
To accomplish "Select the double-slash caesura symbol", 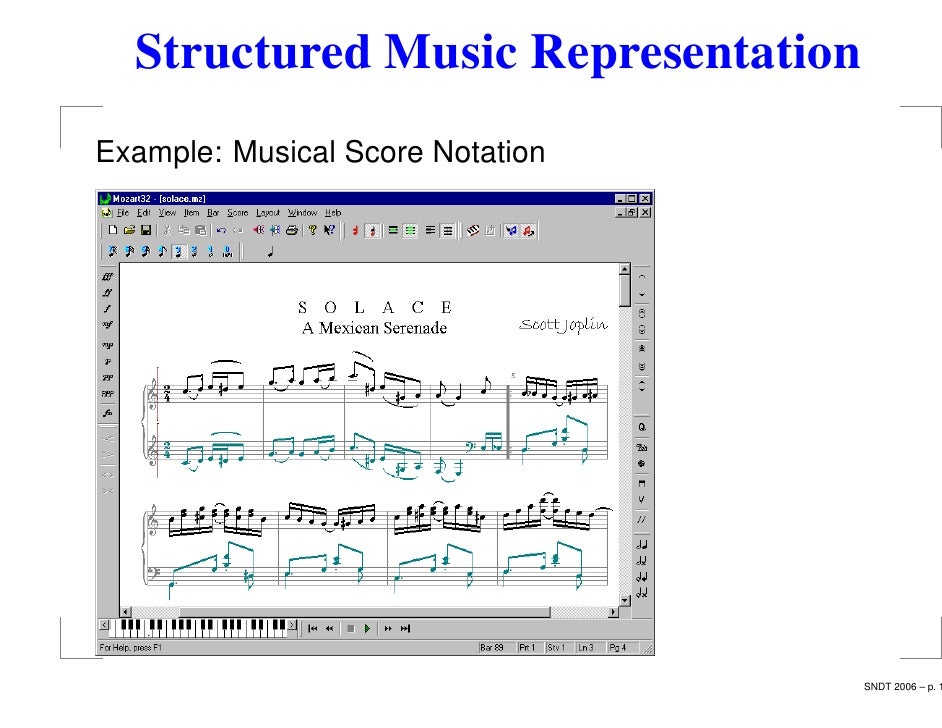I will click(x=642, y=520).
